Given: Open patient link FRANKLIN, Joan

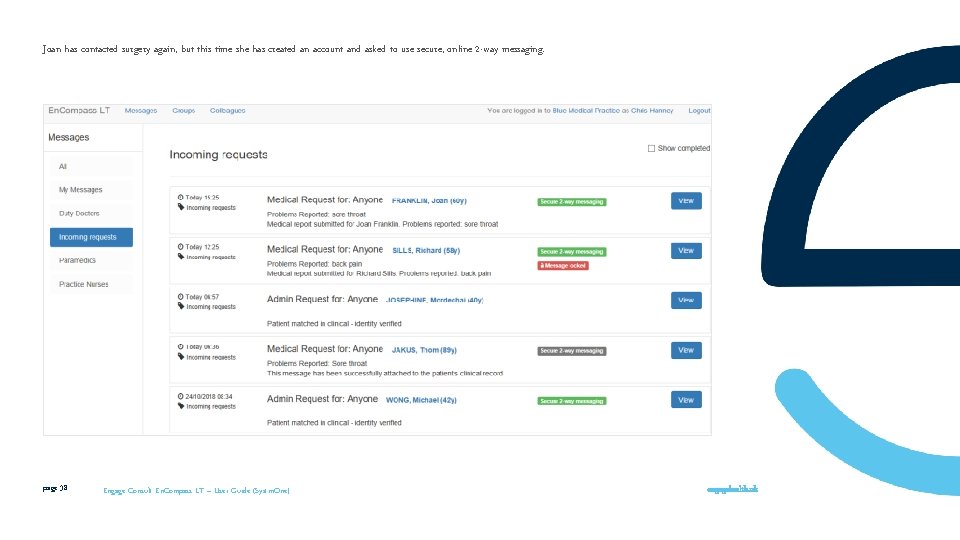Looking at the screenshot, I should (429, 201).
